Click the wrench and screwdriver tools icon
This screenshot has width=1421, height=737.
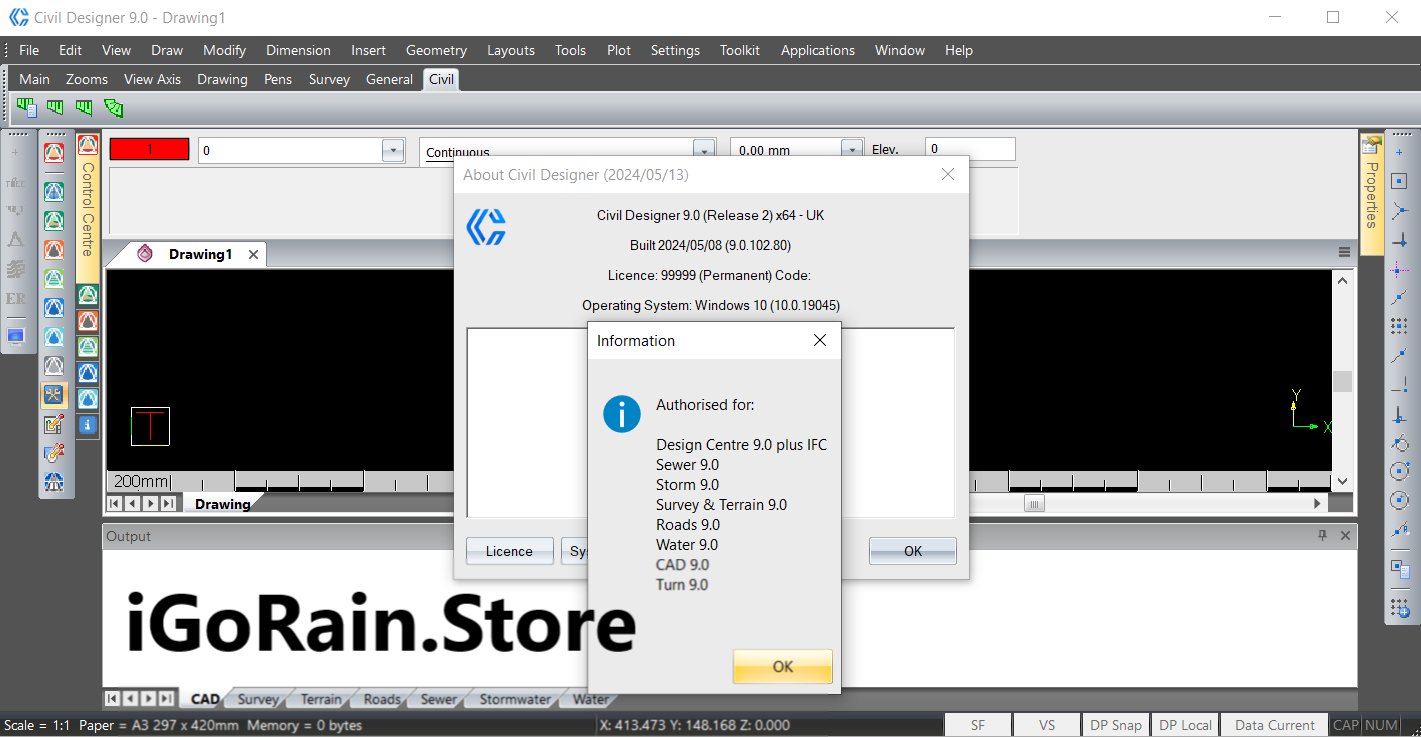coord(54,395)
